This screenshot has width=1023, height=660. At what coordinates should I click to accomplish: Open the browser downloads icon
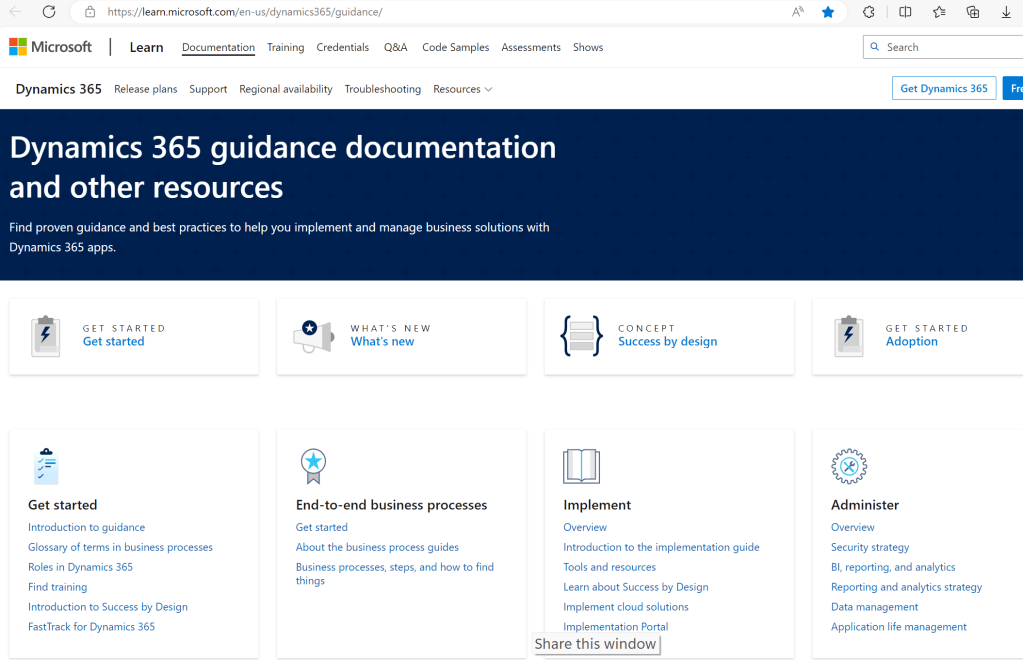1006,12
